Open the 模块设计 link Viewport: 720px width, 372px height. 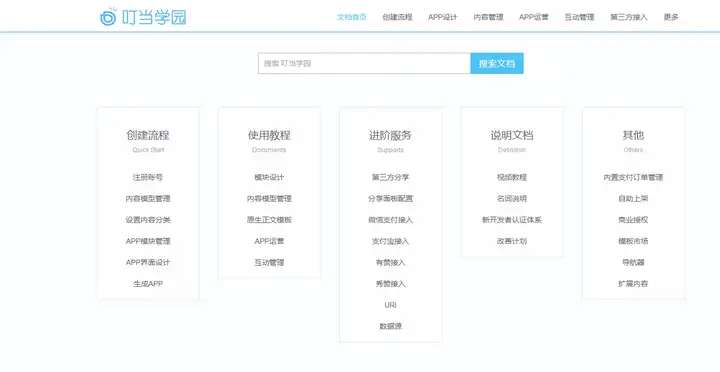269,177
